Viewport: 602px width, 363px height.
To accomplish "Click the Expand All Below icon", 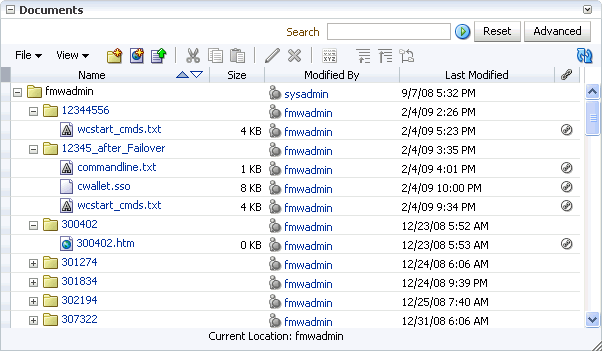I will coord(363,56).
